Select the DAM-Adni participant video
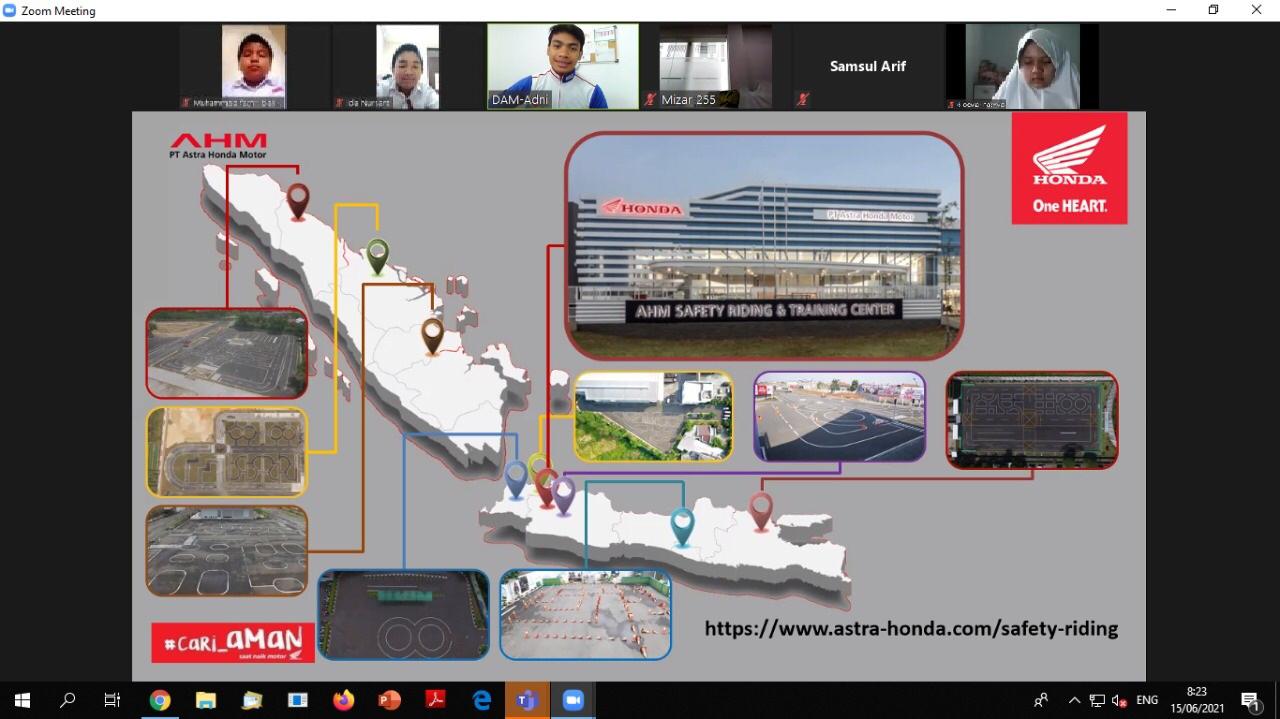The height and width of the screenshot is (719, 1280). pyautogui.click(x=562, y=66)
